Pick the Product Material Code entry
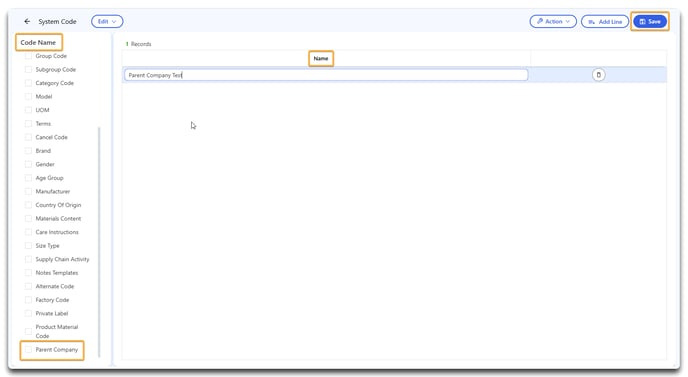Viewport: 688px width, 377px height. (57, 331)
